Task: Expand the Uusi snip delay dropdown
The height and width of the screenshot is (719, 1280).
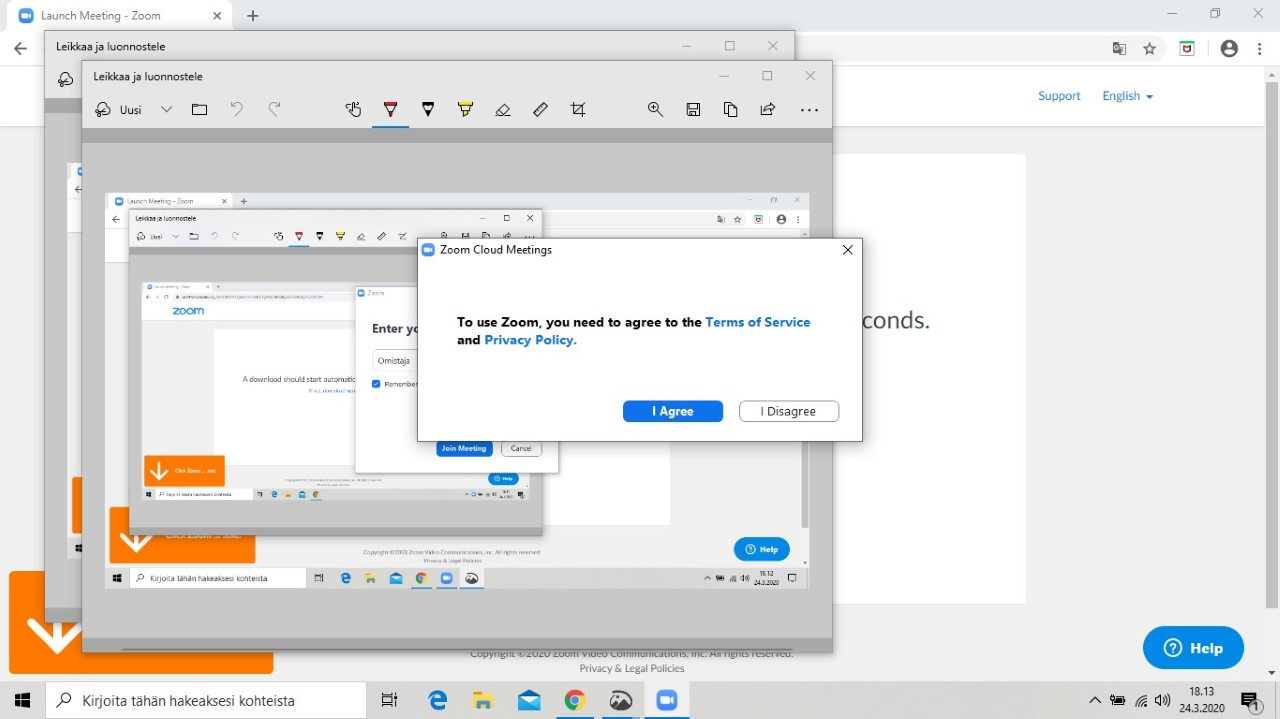Action: click(167, 110)
